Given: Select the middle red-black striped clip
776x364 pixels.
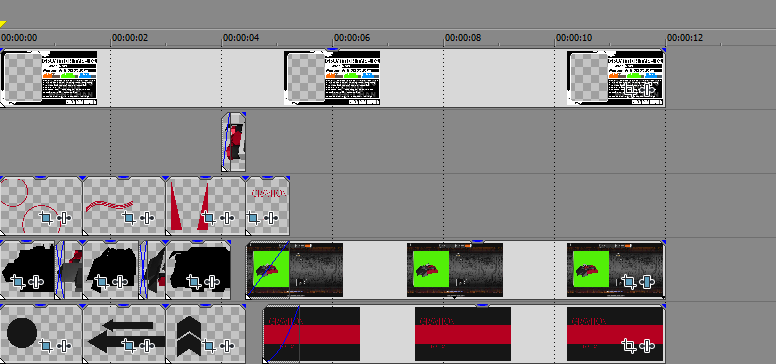Looking at the screenshot, I should 463,334.
